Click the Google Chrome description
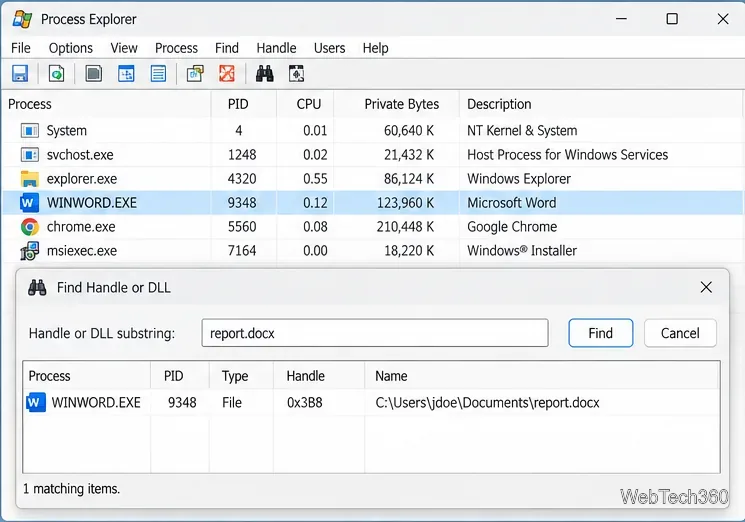The width and height of the screenshot is (745, 522). (512, 227)
